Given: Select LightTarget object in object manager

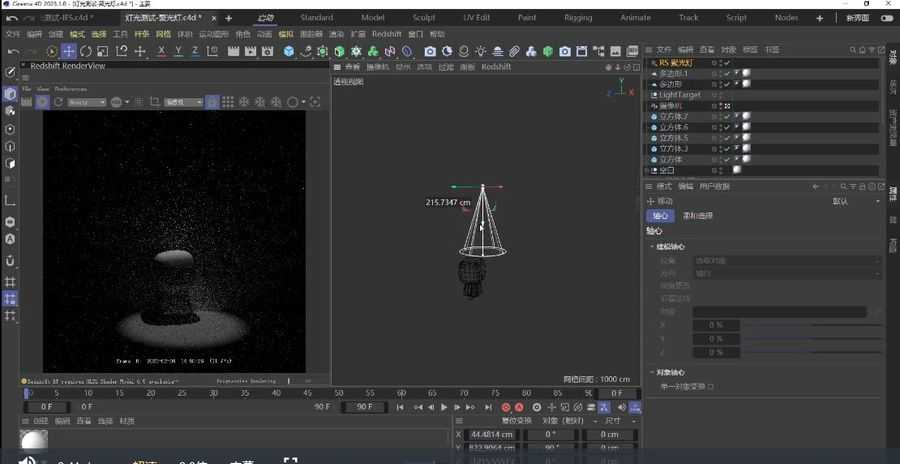Looking at the screenshot, I should [x=679, y=95].
